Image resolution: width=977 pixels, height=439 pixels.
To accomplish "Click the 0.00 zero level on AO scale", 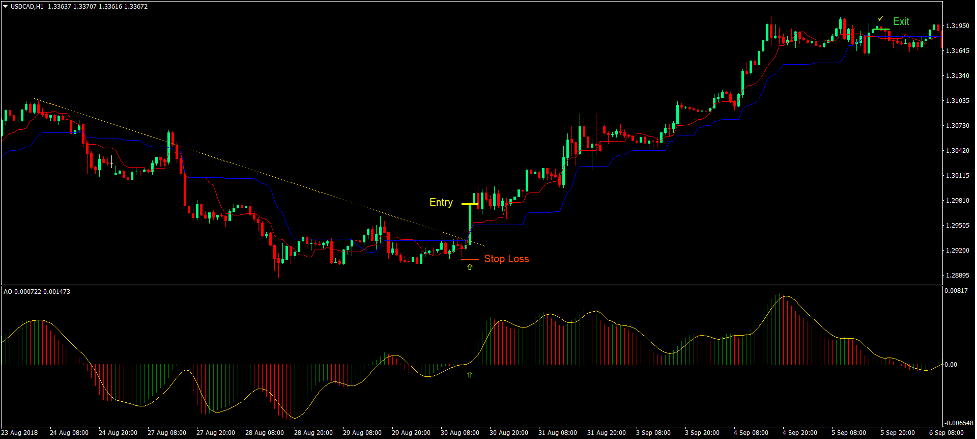I will point(951,364).
